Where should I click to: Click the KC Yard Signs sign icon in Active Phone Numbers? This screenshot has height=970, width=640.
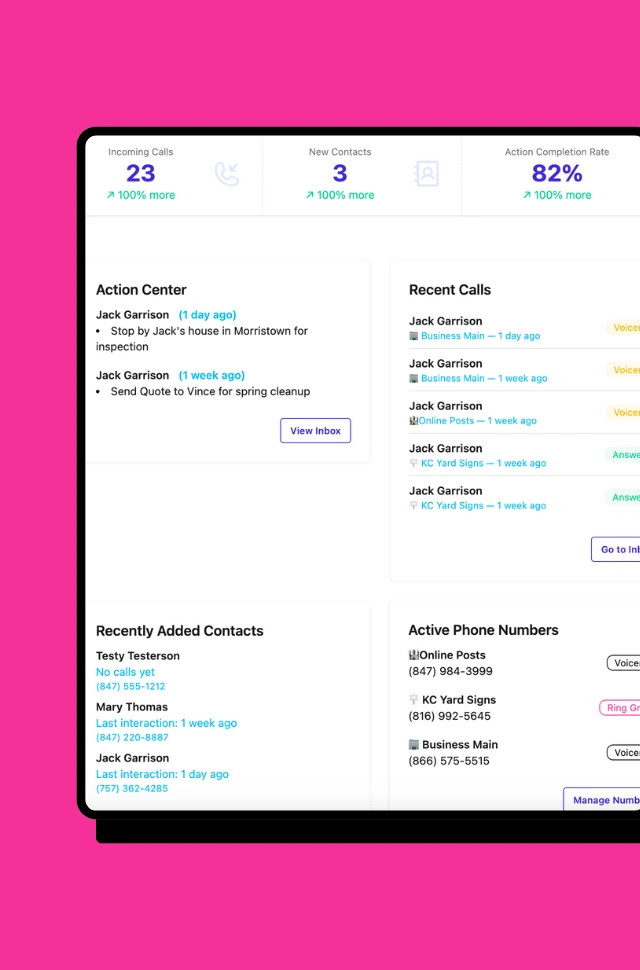point(413,700)
